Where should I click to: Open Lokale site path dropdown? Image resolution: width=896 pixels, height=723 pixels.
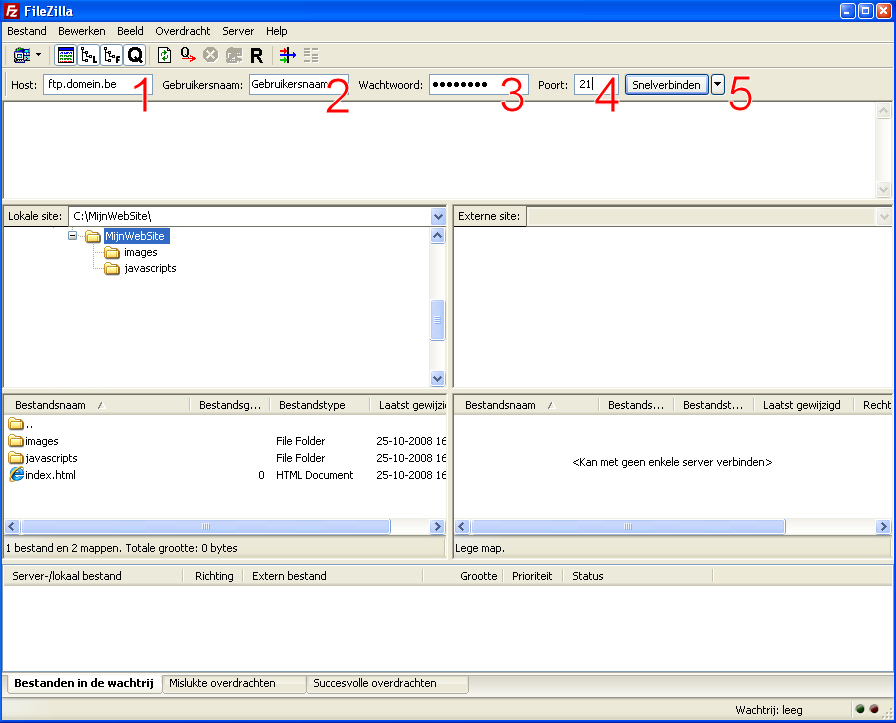438,216
